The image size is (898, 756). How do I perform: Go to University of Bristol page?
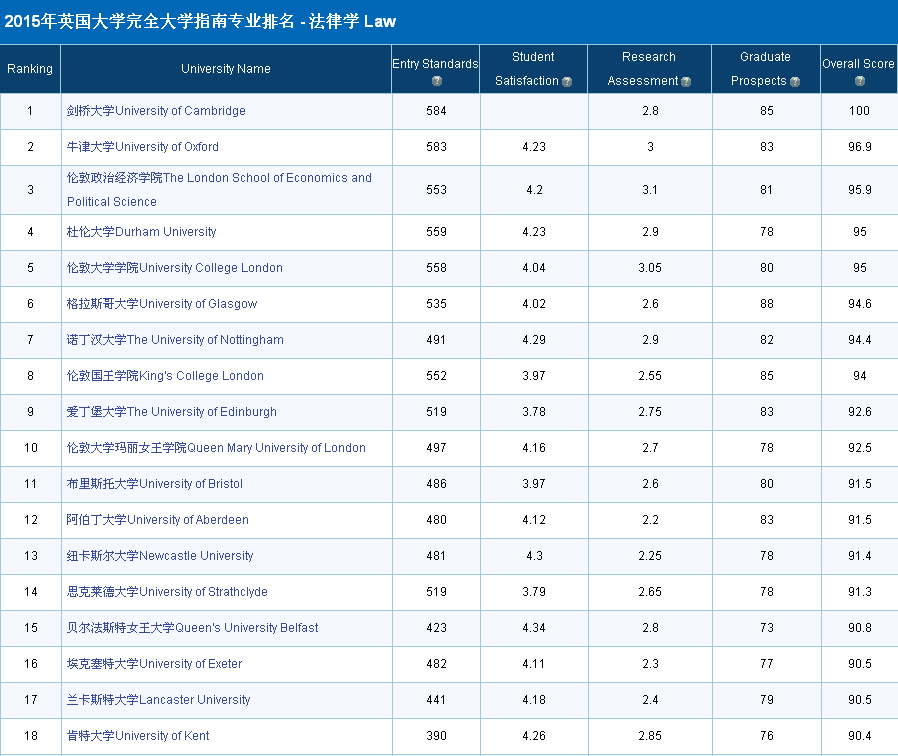coord(155,484)
